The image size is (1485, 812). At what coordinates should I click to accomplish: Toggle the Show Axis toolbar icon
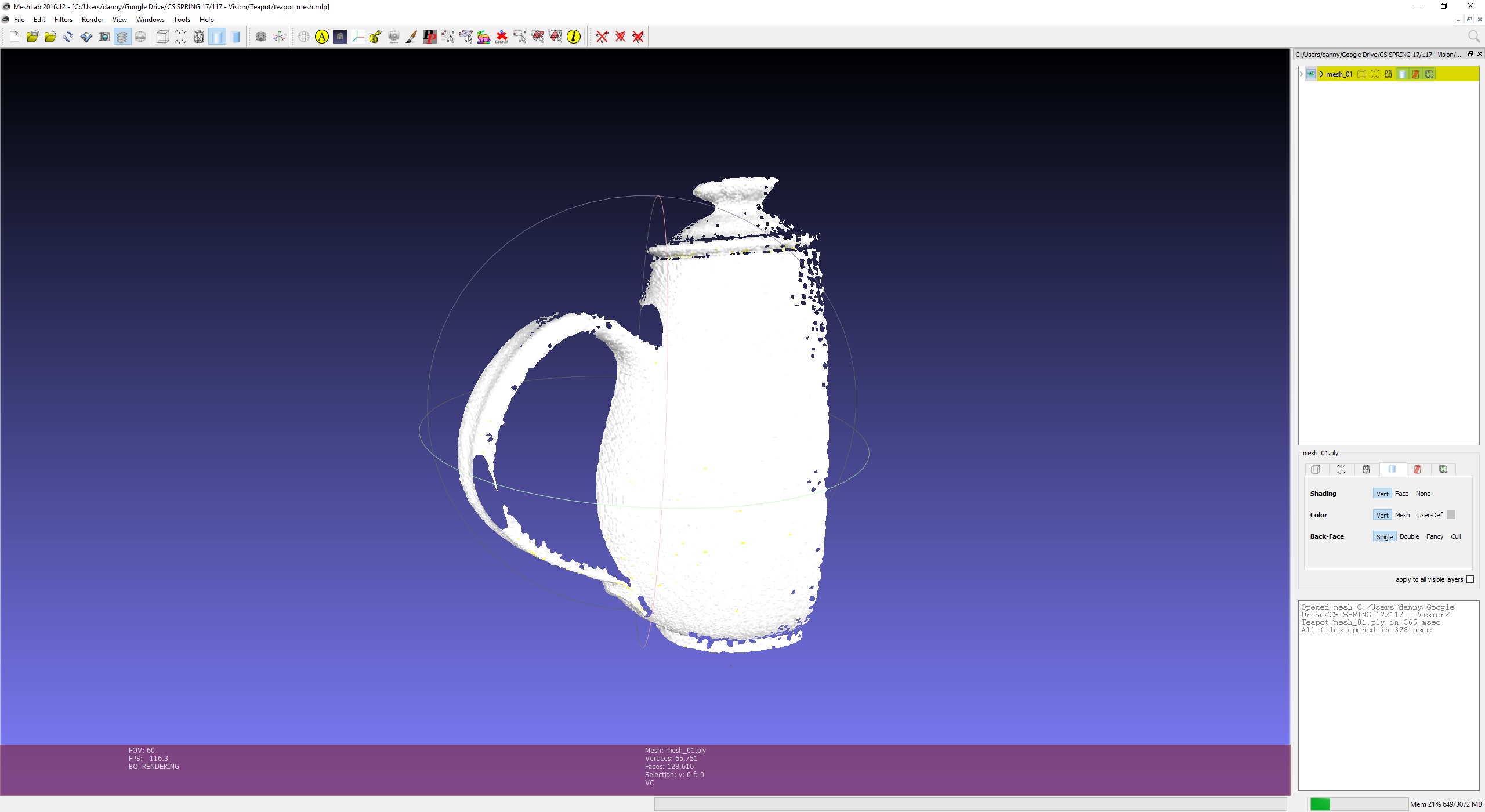[279, 37]
